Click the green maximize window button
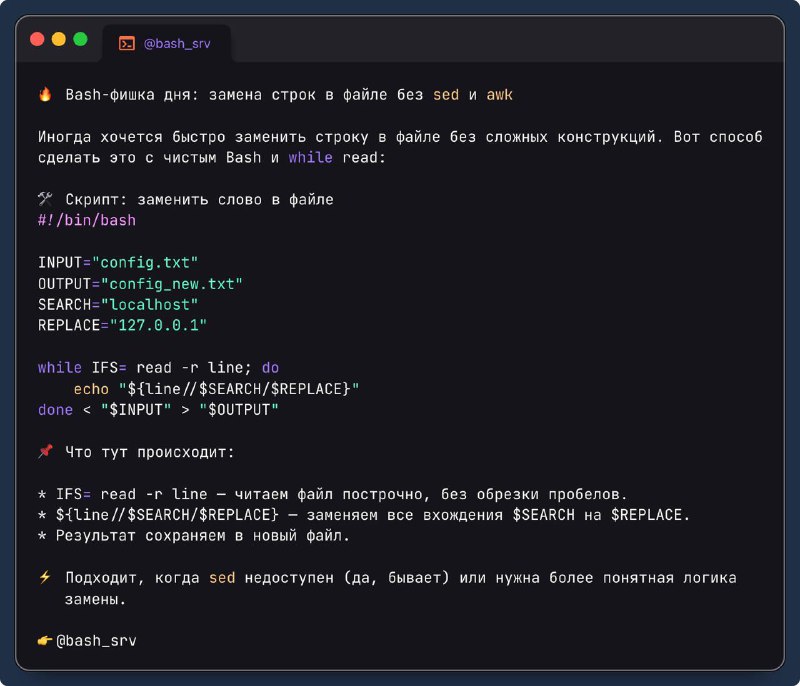 81,39
